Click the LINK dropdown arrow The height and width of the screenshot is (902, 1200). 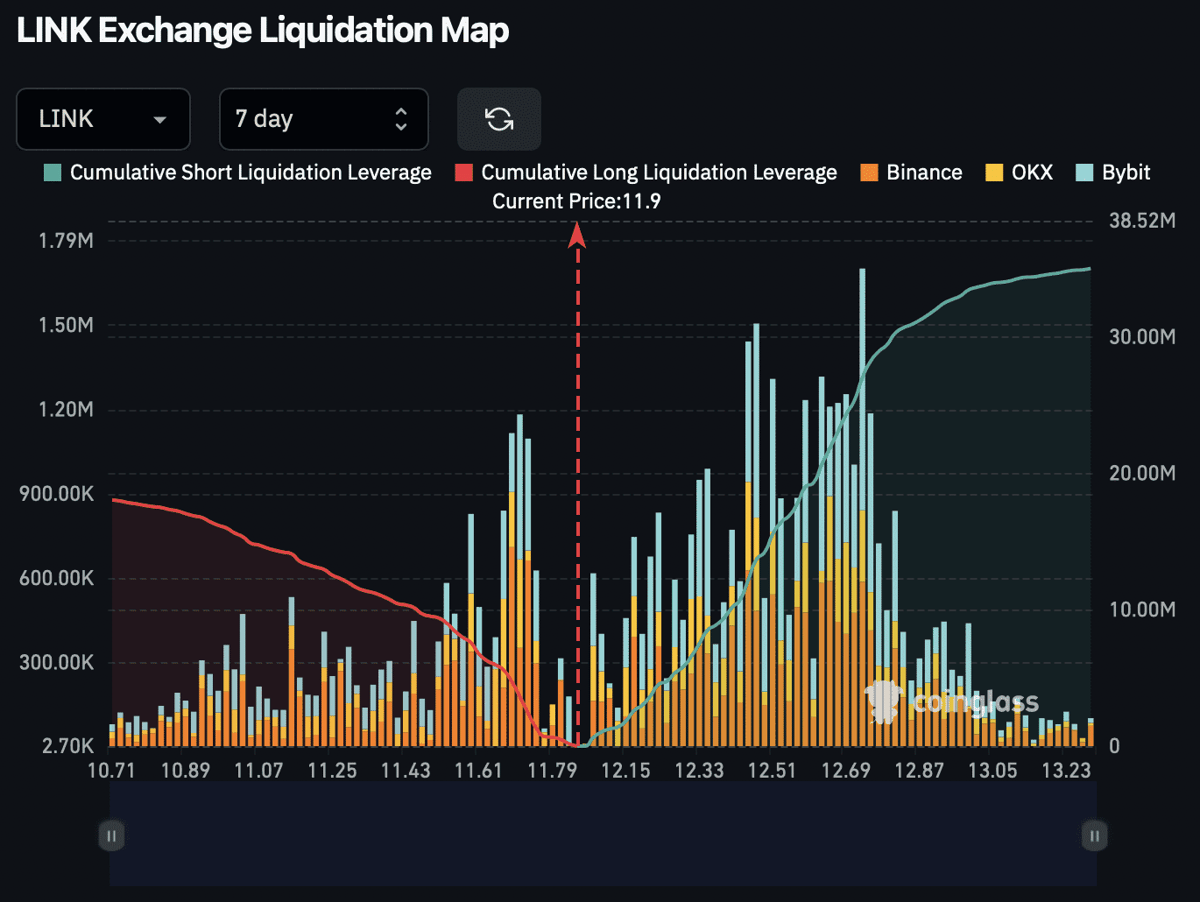tap(160, 120)
